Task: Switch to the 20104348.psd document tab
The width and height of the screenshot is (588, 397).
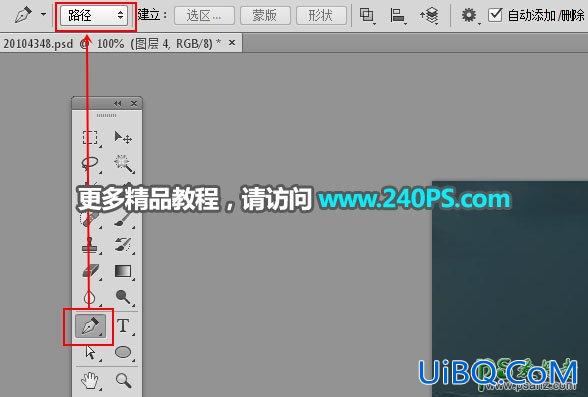Action: (112, 43)
